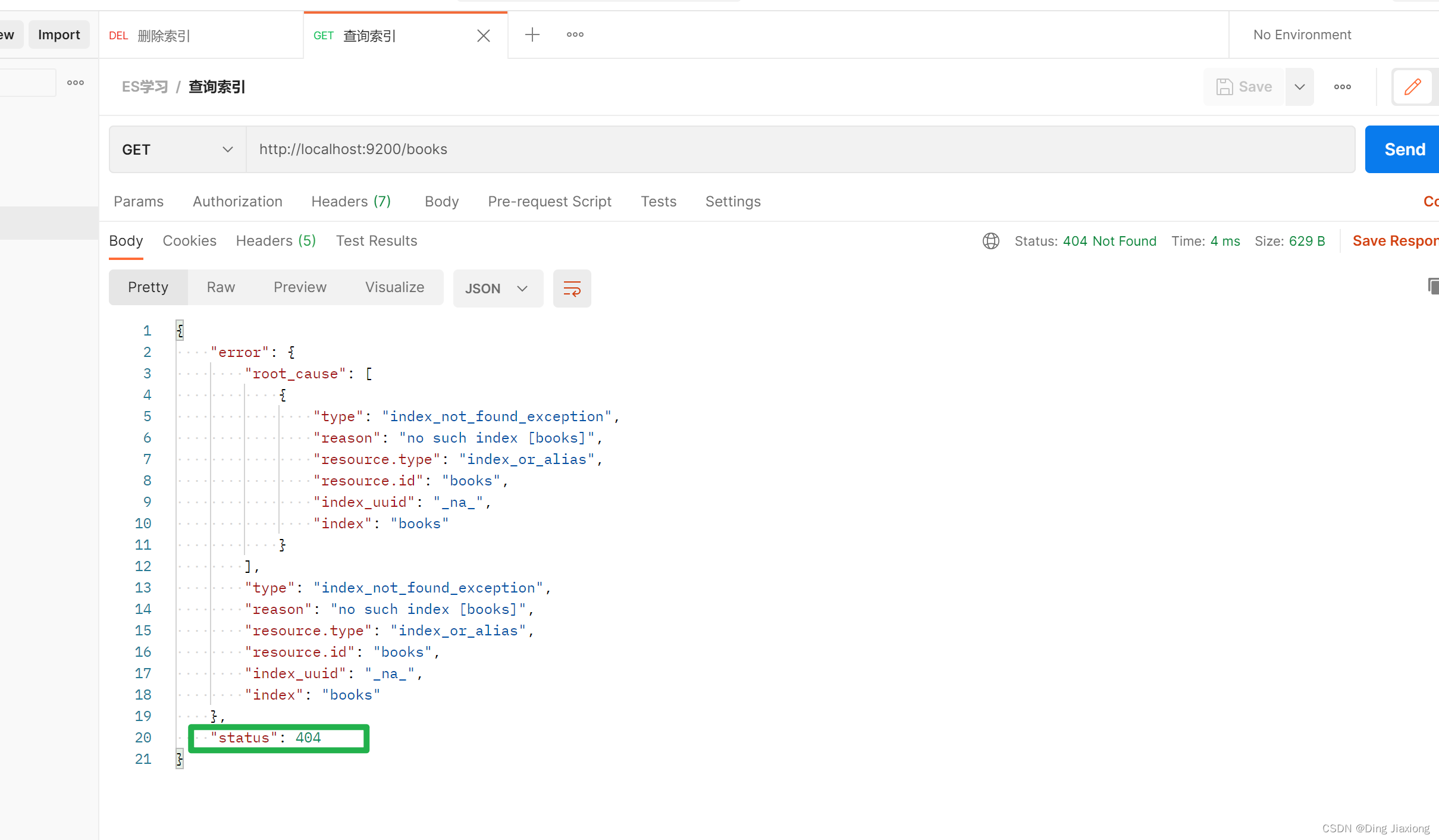This screenshot has width=1439, height=840.
Task: Copy response with copy icon
Action: click(x=1432, y=286)
